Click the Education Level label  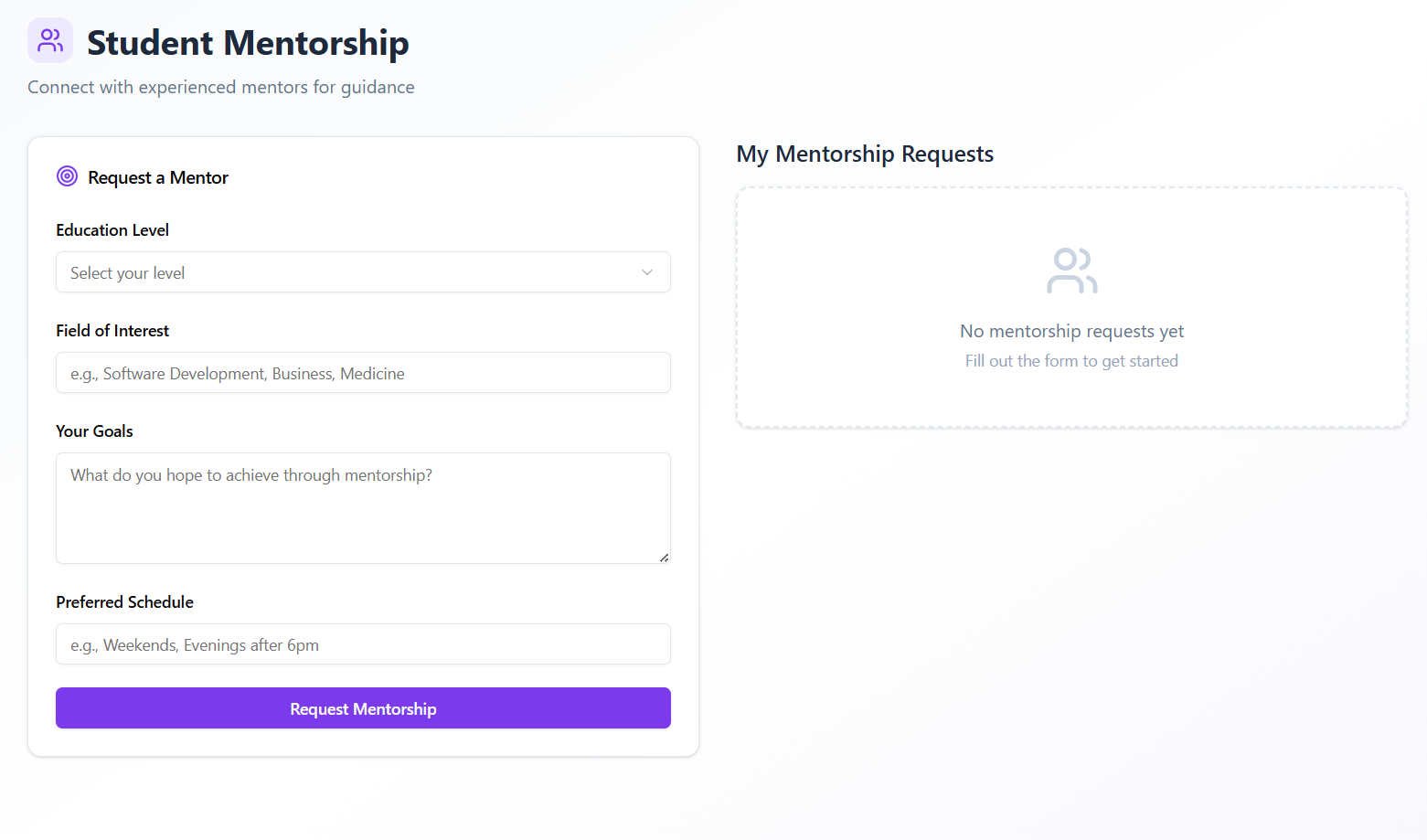(x=112, y=230)
